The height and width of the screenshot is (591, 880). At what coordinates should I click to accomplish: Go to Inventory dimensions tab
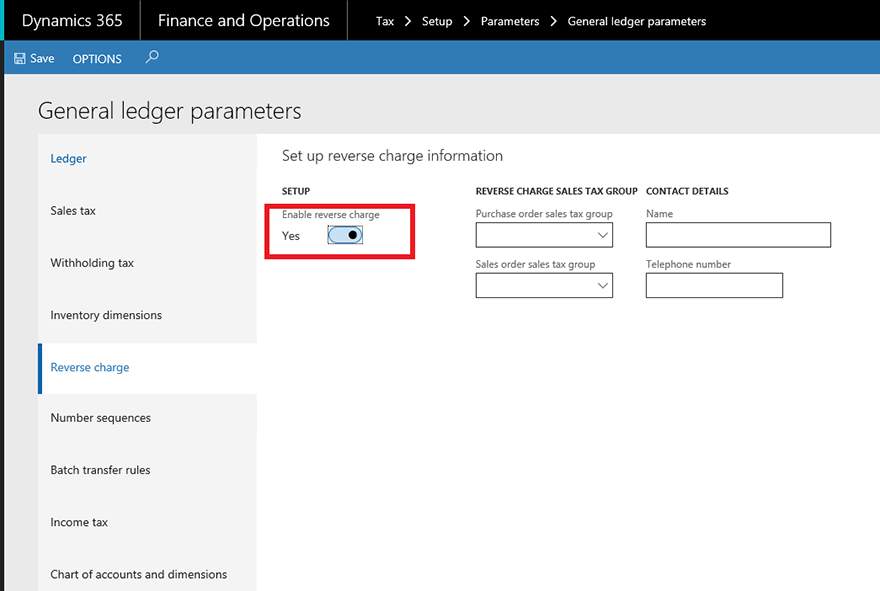106,315
